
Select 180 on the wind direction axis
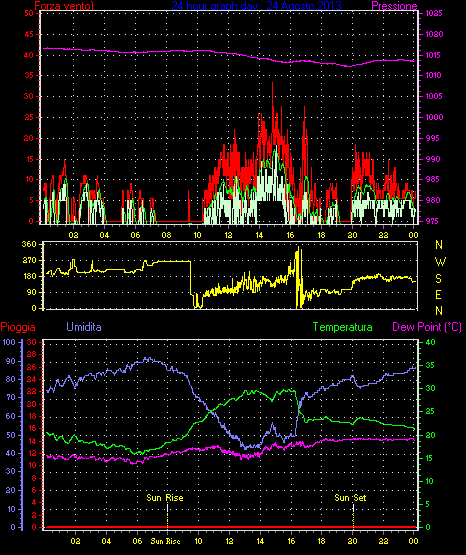29,276
